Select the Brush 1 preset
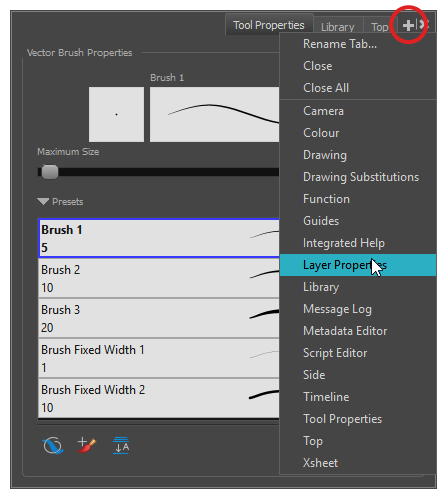This screenshot has width=447, height=499. (x=159, y=238)
